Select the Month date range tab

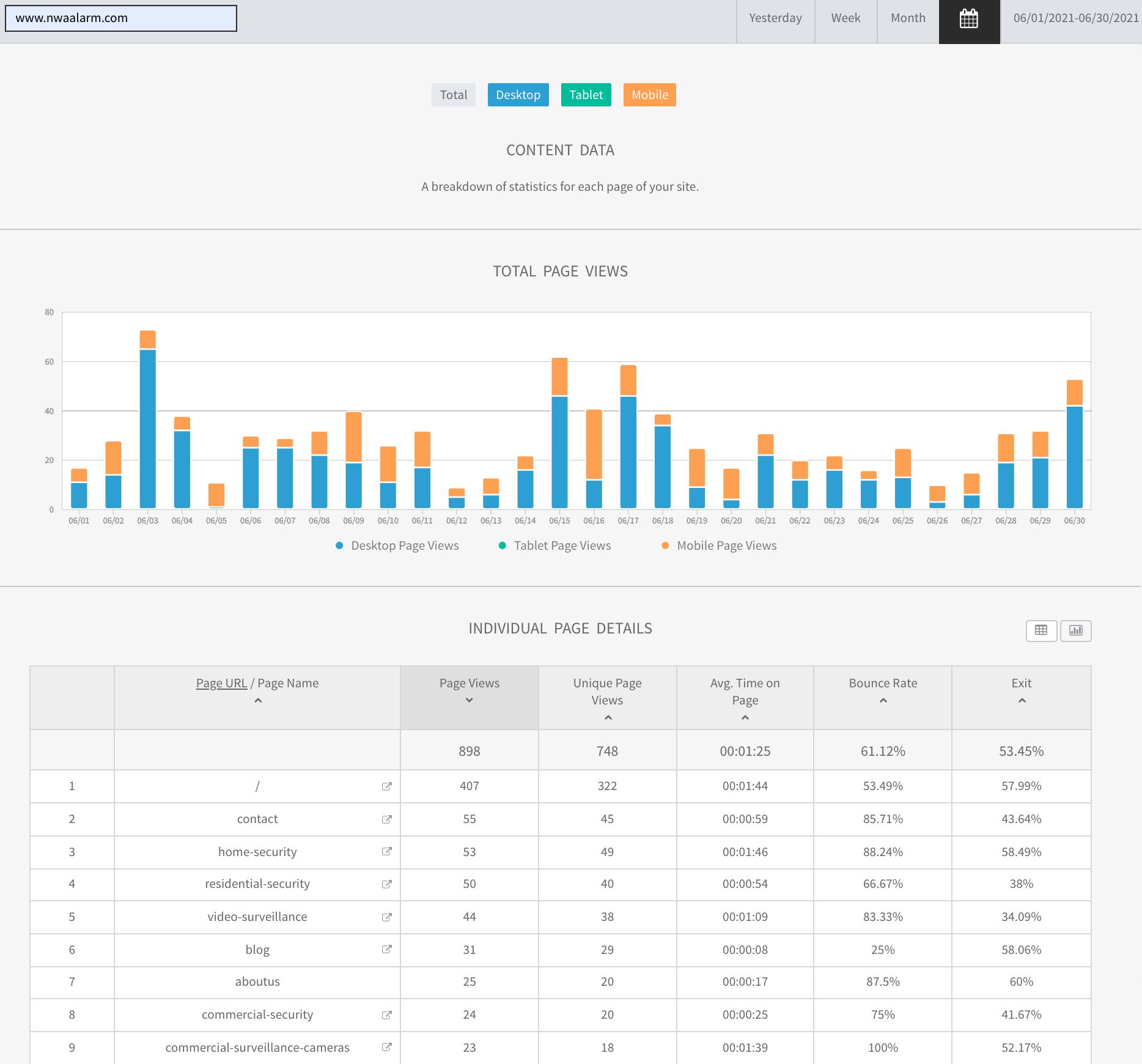(908, 18)
